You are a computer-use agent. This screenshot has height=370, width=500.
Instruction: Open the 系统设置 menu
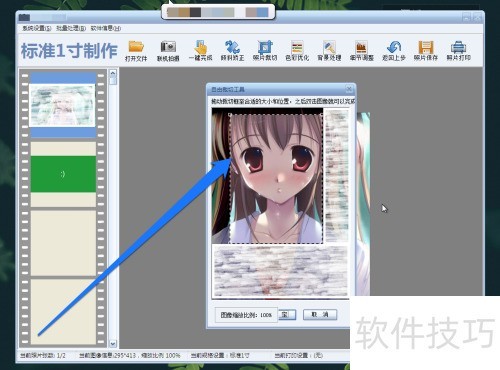37,28
